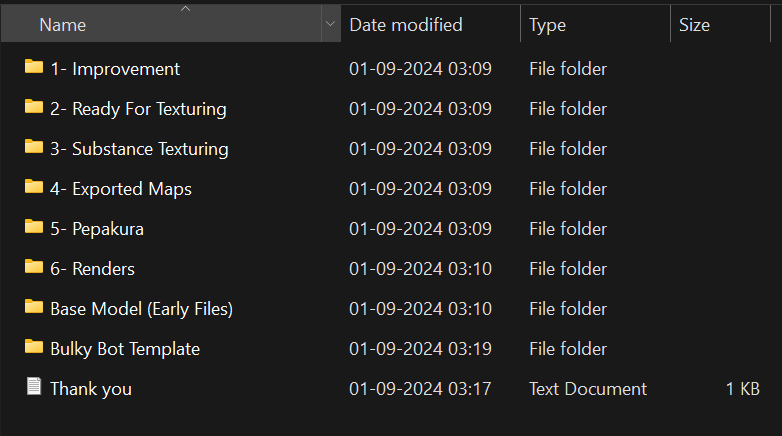Click the Thank you text document icon
This screenshot has height=436, width=782.
34,388
